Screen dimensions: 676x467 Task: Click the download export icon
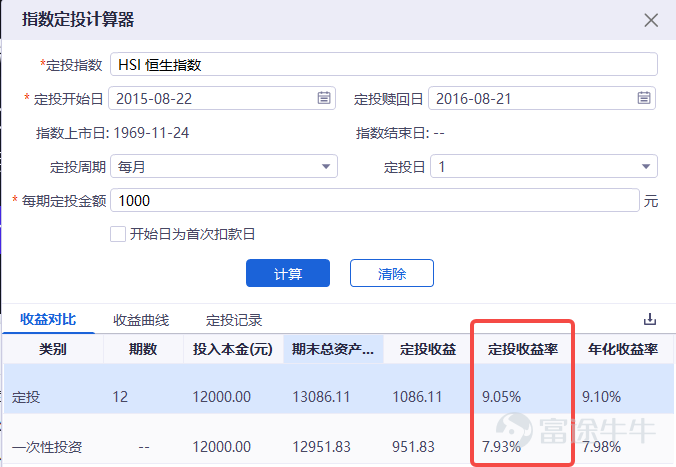point(650,319)
